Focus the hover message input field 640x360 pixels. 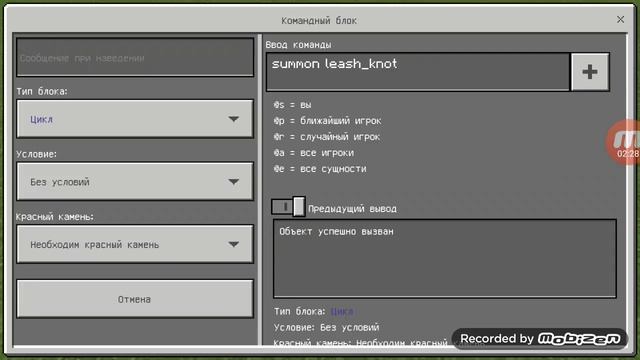pos(135,58)
